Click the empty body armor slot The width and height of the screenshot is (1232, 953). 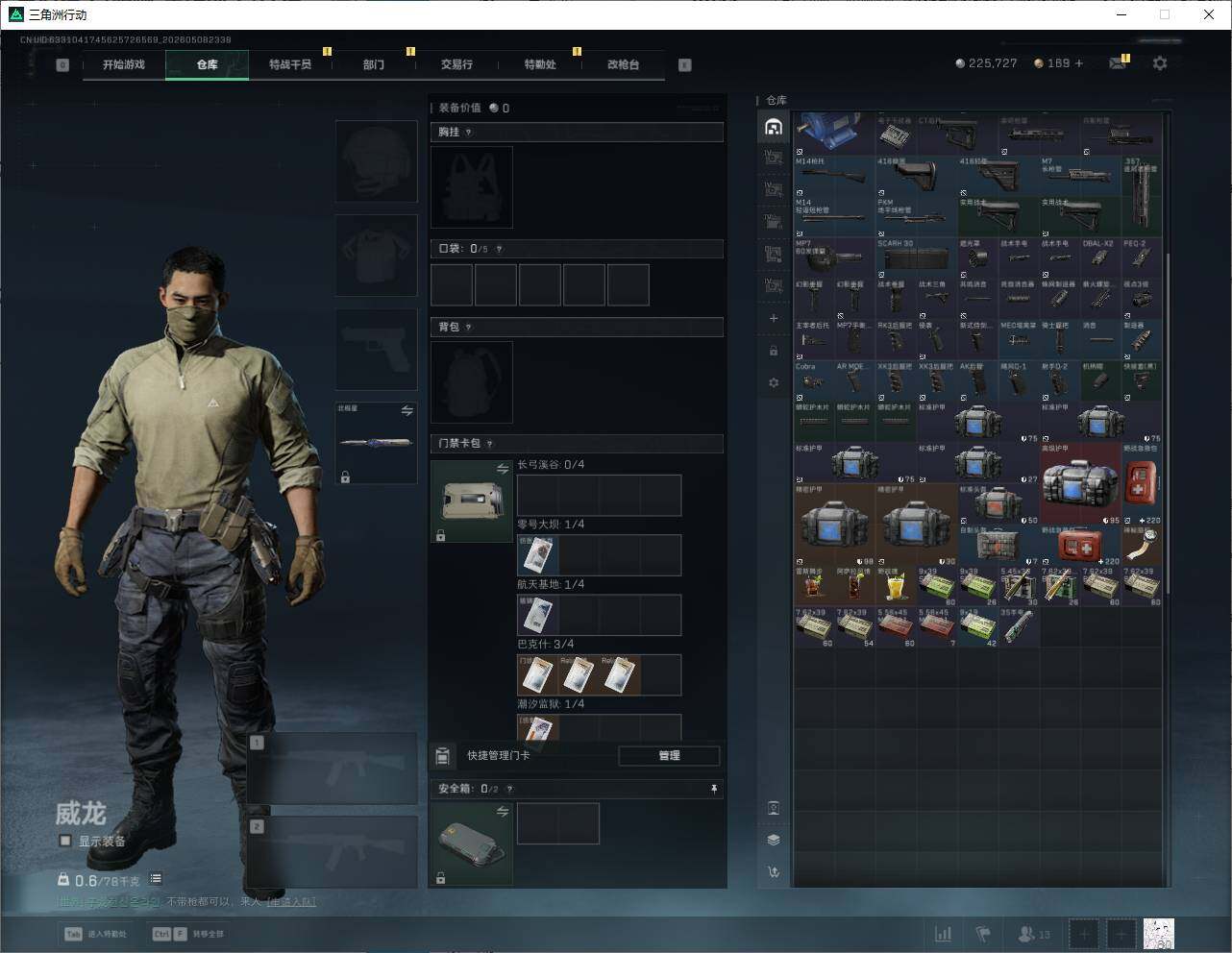[x=377, y=256]
